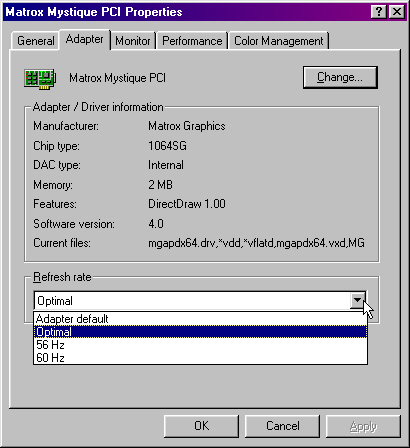Image resolution: width=410 pixels, height=448 pixels.
Task: Open the Monitor tab
Action: coord(133,41)
